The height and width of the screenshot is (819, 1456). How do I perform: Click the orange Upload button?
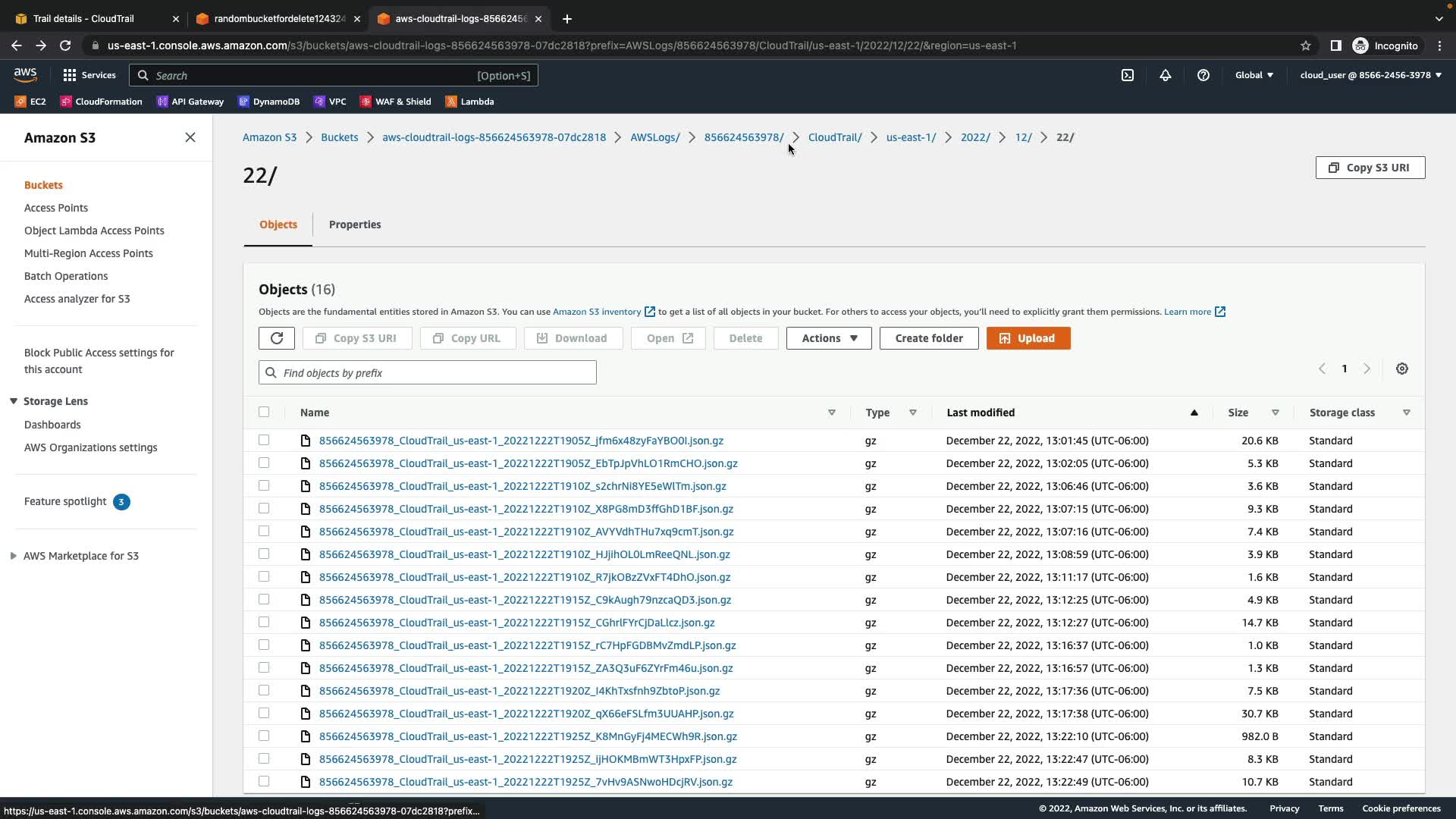pos(1028,338)
